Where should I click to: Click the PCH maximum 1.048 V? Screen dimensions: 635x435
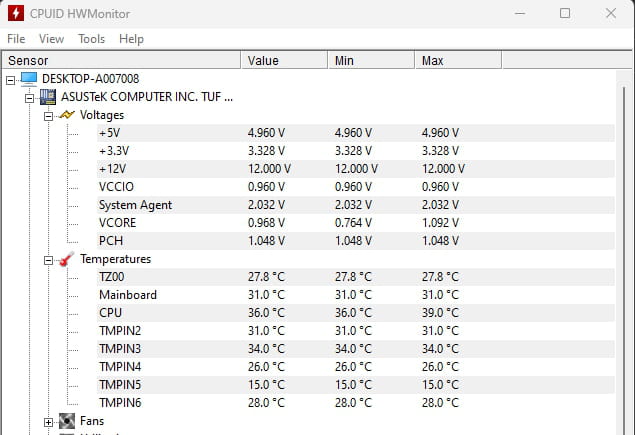[441, 241]
